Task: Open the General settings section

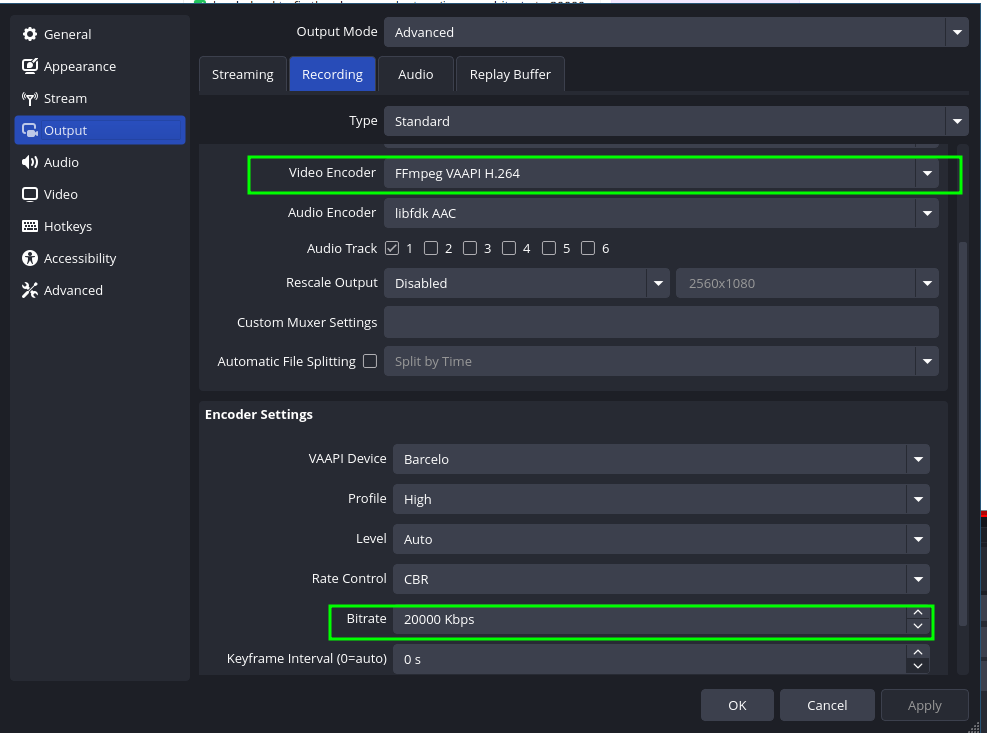Action: pyautogui.click(x=100, y=34)
